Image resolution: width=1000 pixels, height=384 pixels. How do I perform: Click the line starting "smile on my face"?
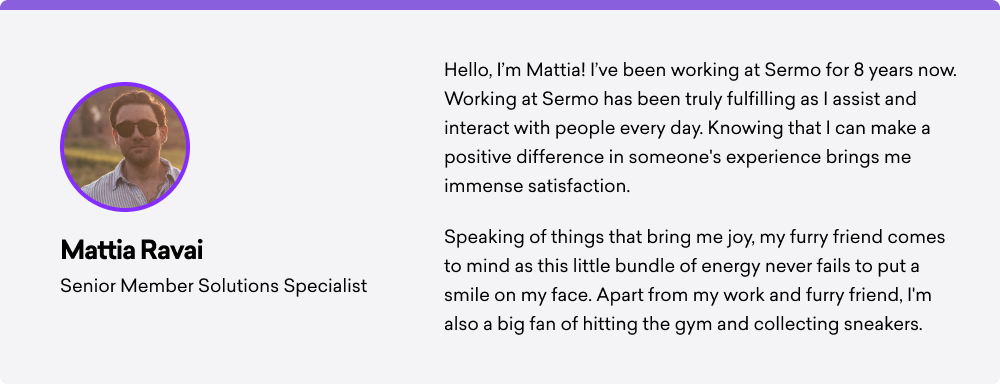click(x=689, y=295)
